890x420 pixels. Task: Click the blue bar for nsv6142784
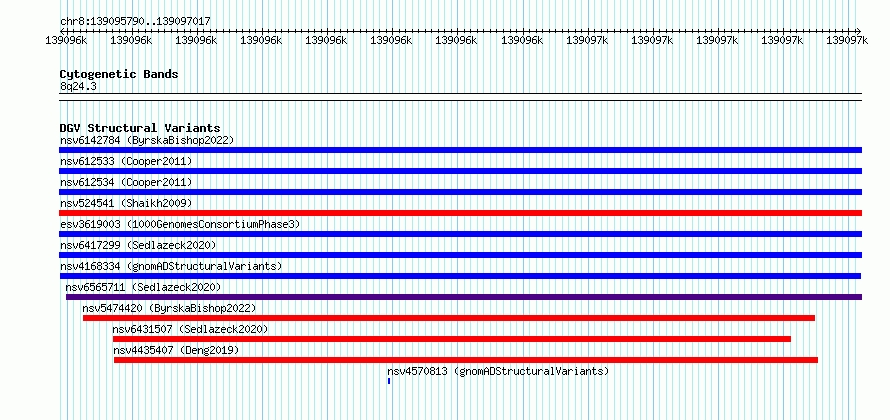click(460, 150)
